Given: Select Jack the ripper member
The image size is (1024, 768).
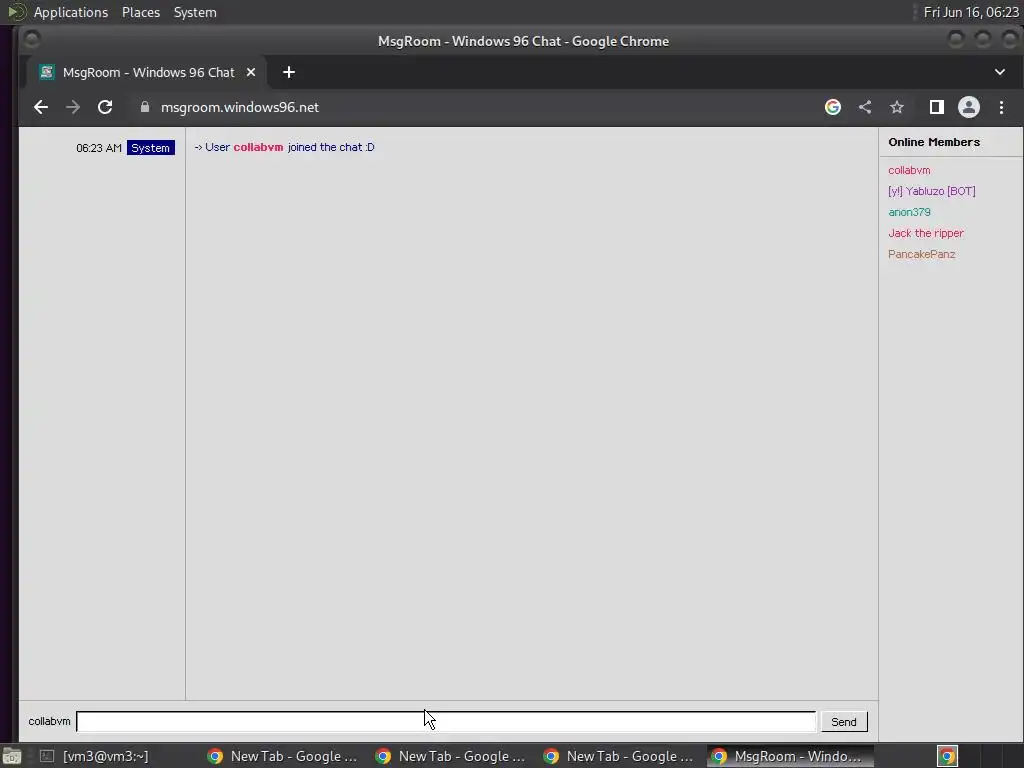Looking at the screenshot, I should 926,233.
